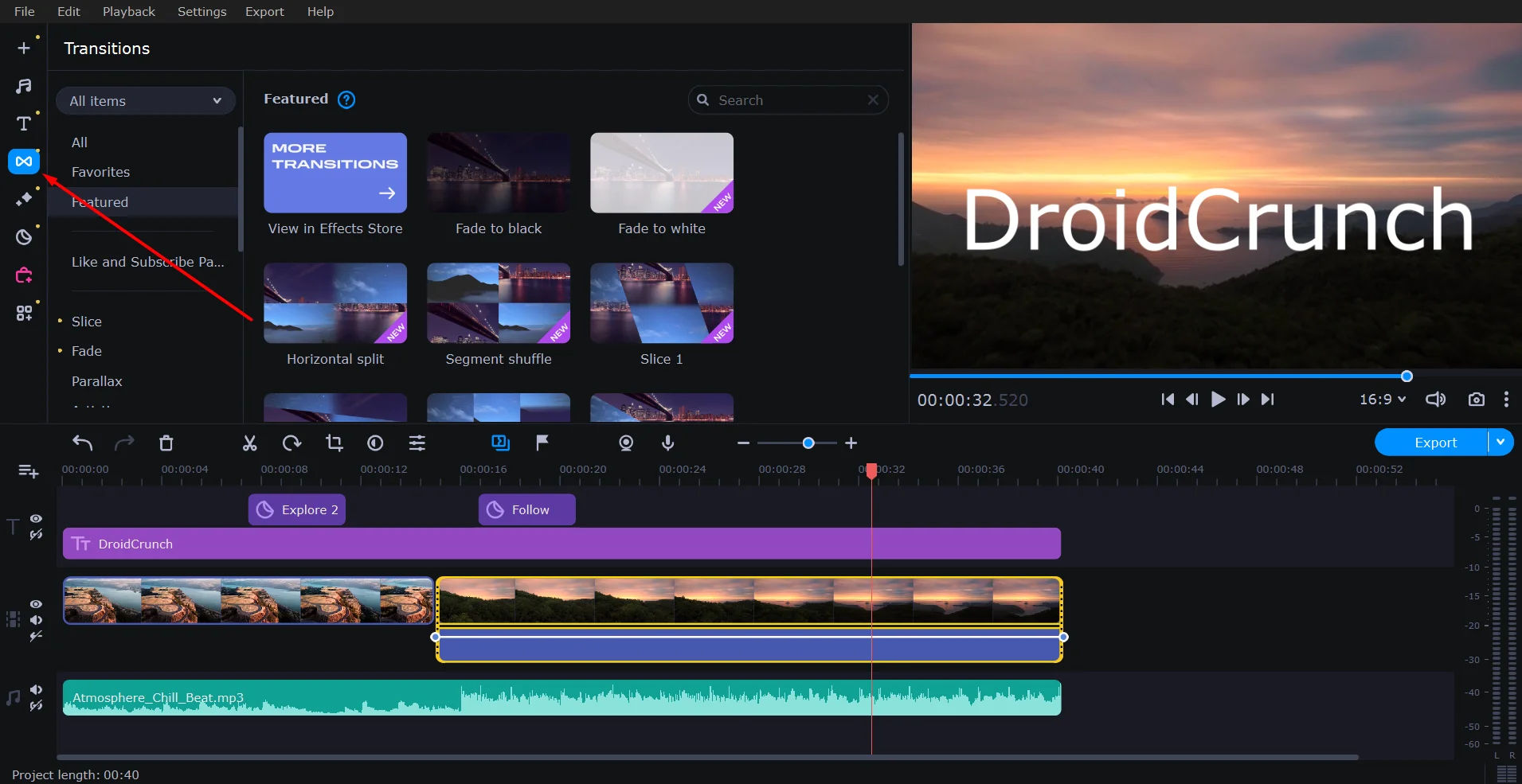Open the File menu

point(25,11)
